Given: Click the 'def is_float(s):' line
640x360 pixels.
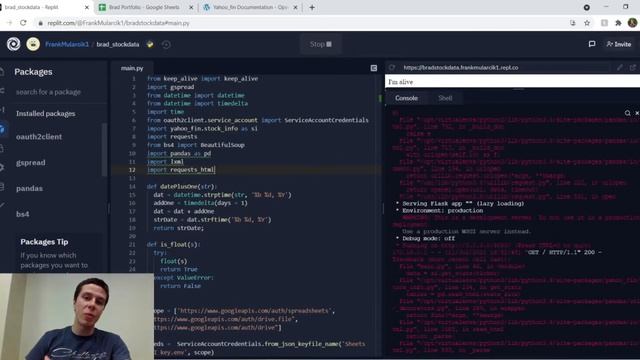Looking at the screenshot, I should (173, 244).
